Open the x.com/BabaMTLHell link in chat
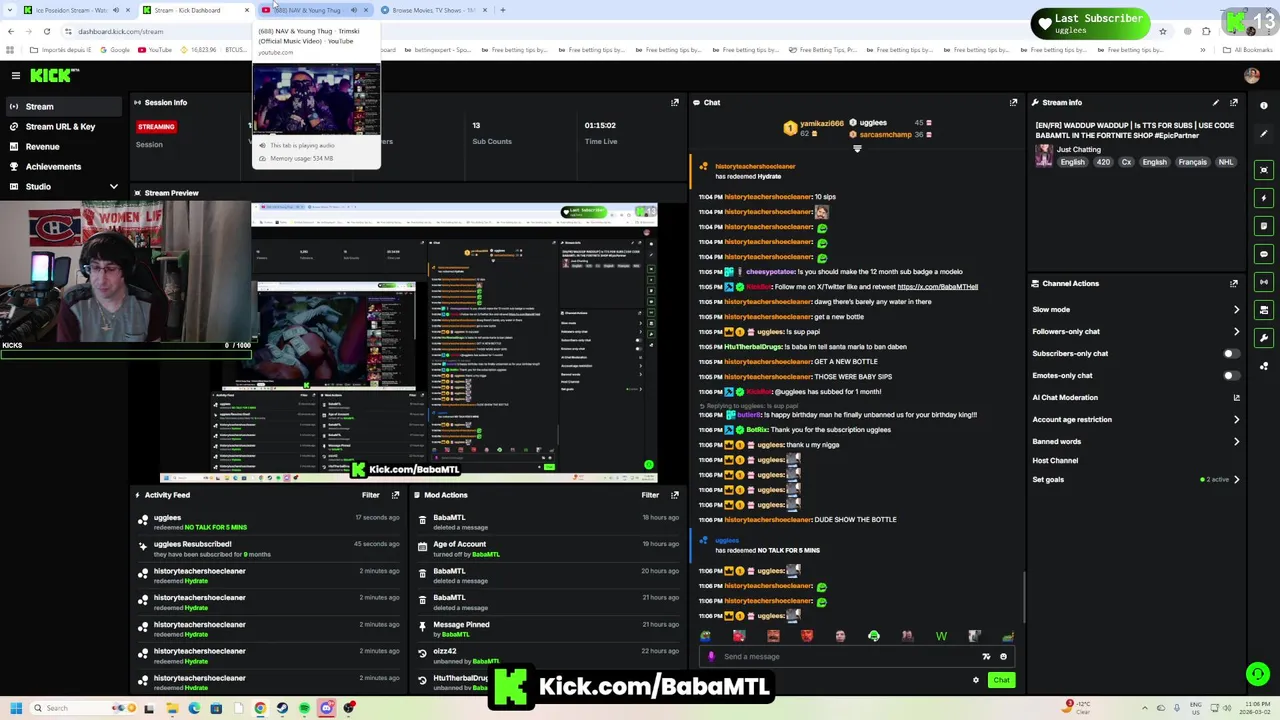 (x=937, y=287)
